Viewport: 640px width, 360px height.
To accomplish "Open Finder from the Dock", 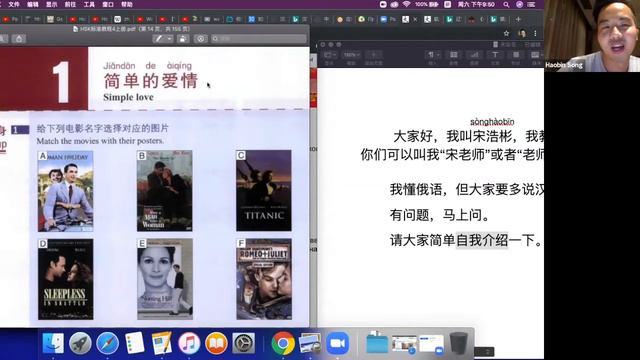I will 53,343.
